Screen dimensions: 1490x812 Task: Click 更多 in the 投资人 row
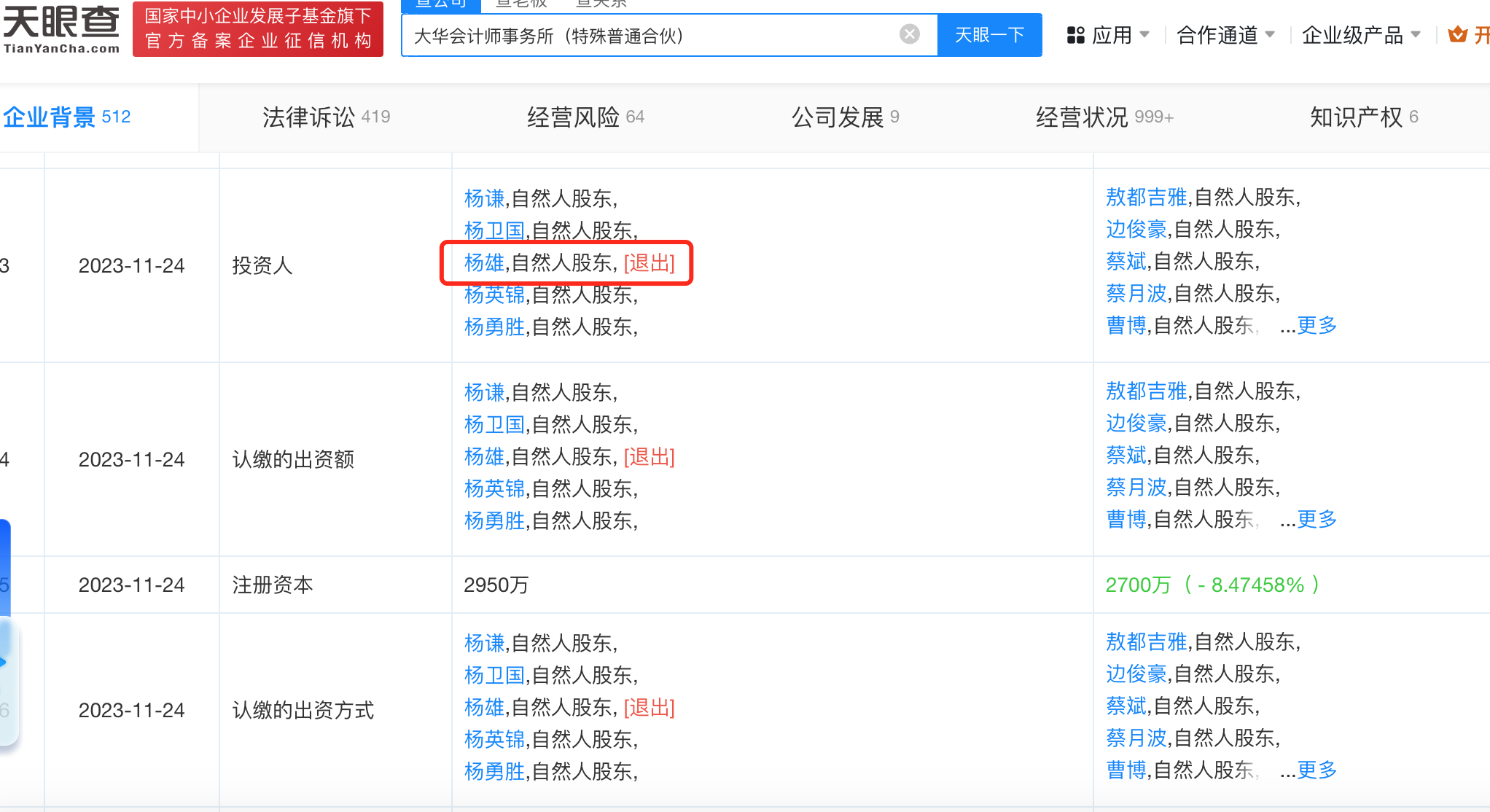pos(1317,325)
